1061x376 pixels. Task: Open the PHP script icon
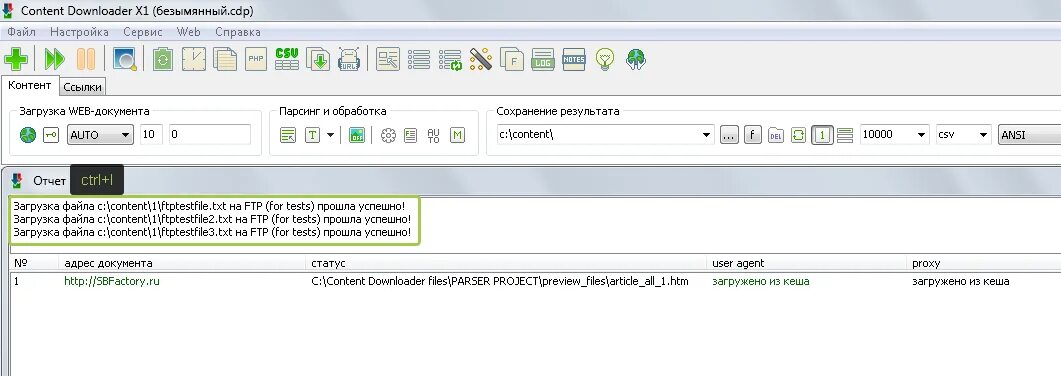pyautogui.click(x=256, y=59)
